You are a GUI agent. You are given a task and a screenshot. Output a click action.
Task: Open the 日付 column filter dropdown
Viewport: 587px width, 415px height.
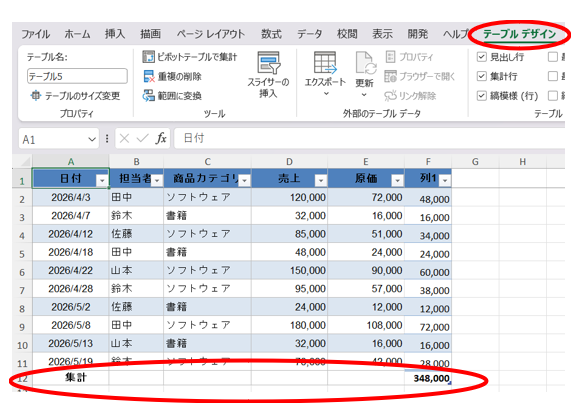102,180
